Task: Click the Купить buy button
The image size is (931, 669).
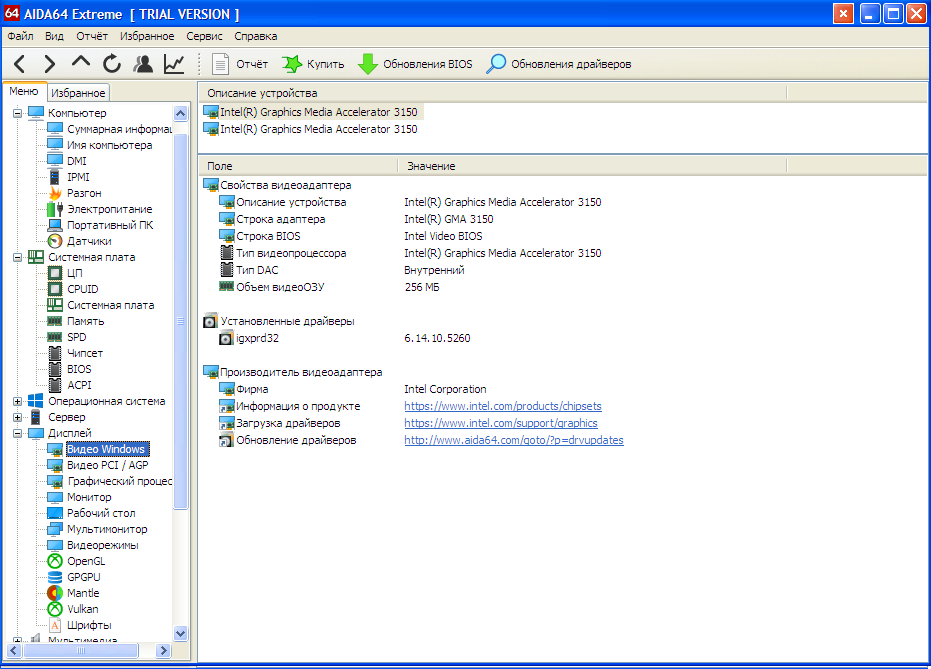Action: tap(314, 64)
